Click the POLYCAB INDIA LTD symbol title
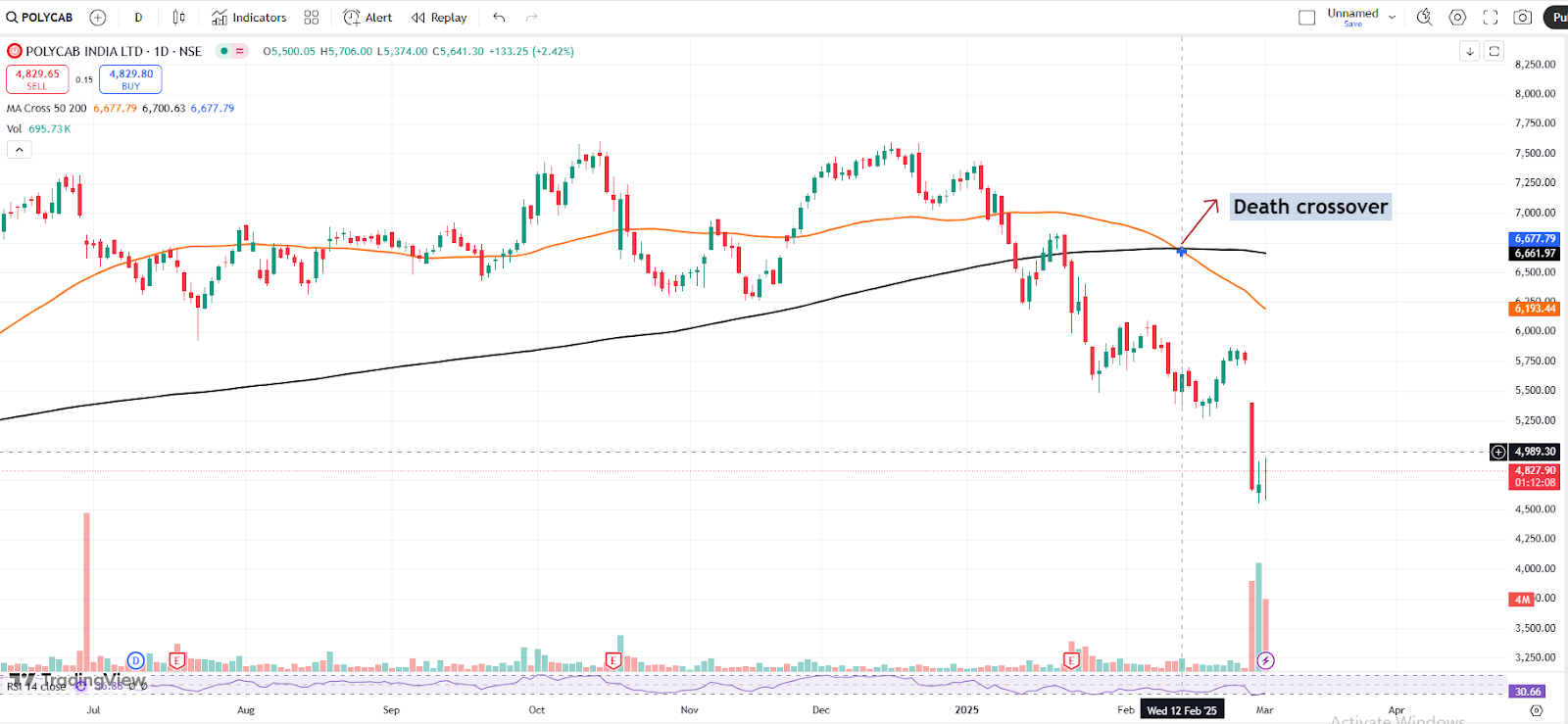 click(x=114, y=51)
